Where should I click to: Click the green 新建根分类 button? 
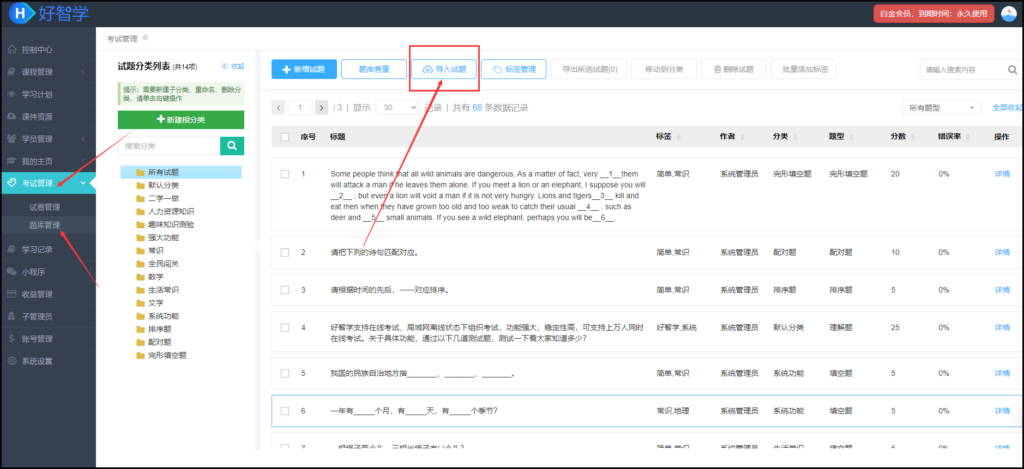[180, 119]
